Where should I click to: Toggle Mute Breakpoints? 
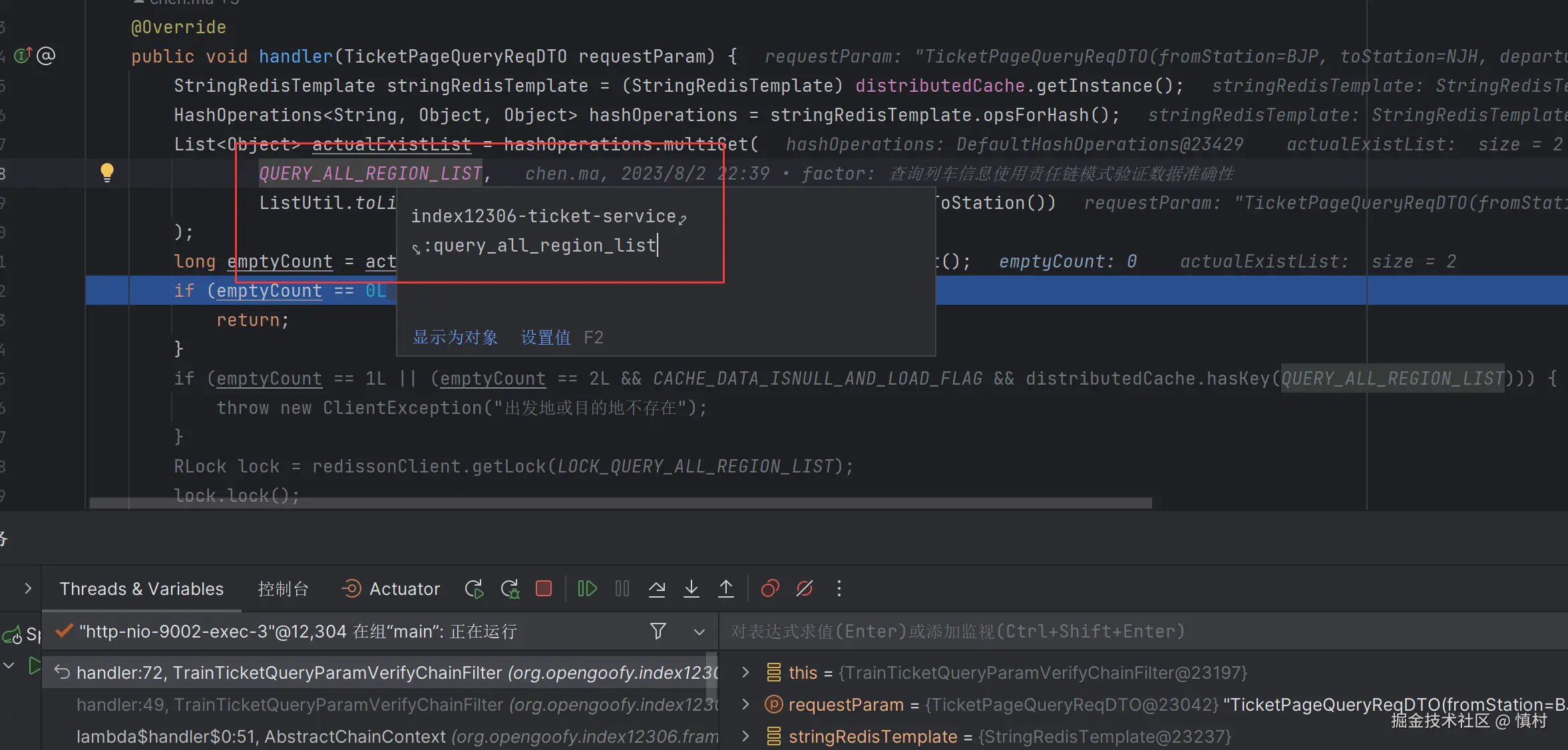805,589
